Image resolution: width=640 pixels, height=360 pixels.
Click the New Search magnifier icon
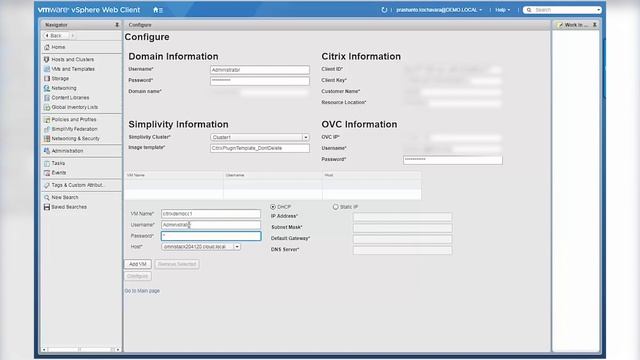(47, 198)
